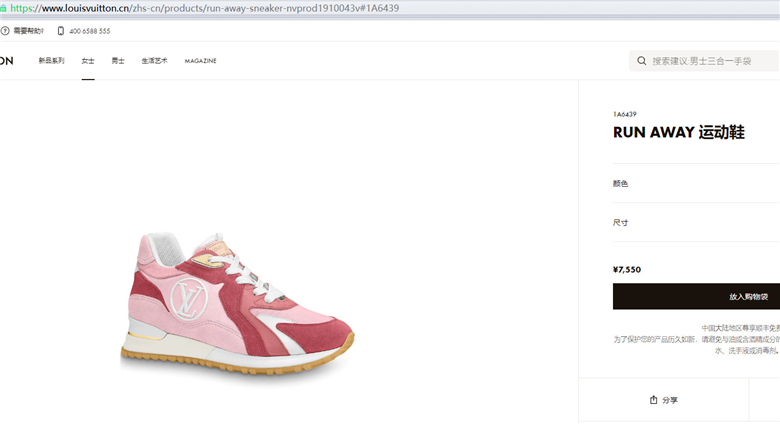Click the URL in the address bar

click(204, 8)
